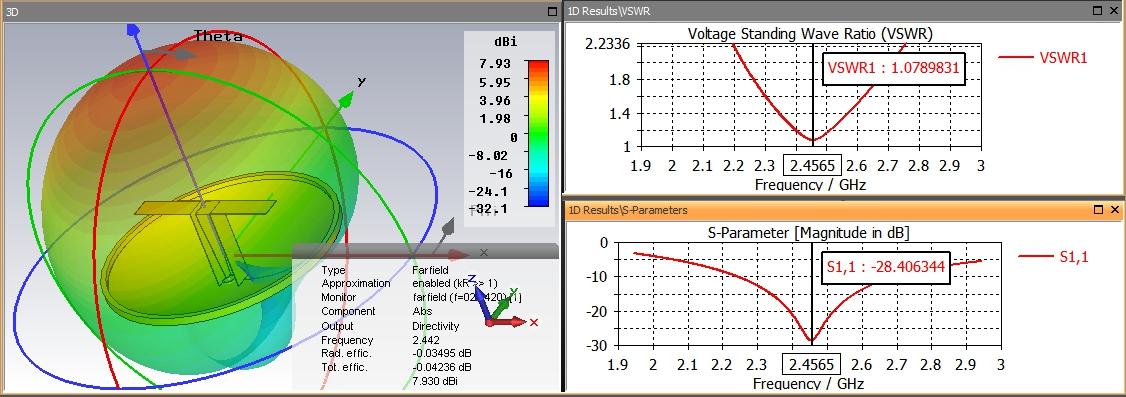Activate the 1D Results\VSWR title bar
This screenshot has width=1126, height=397.
826,11
